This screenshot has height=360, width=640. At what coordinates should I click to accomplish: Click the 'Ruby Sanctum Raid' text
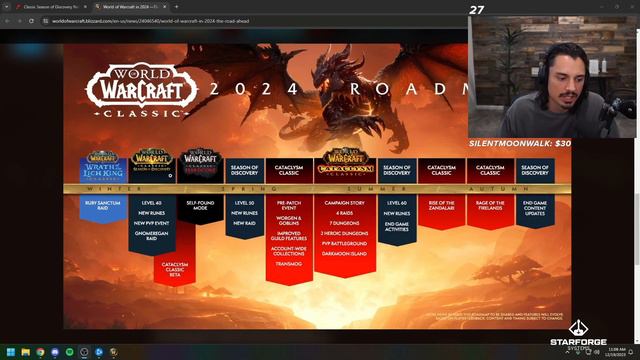point(103,205)
